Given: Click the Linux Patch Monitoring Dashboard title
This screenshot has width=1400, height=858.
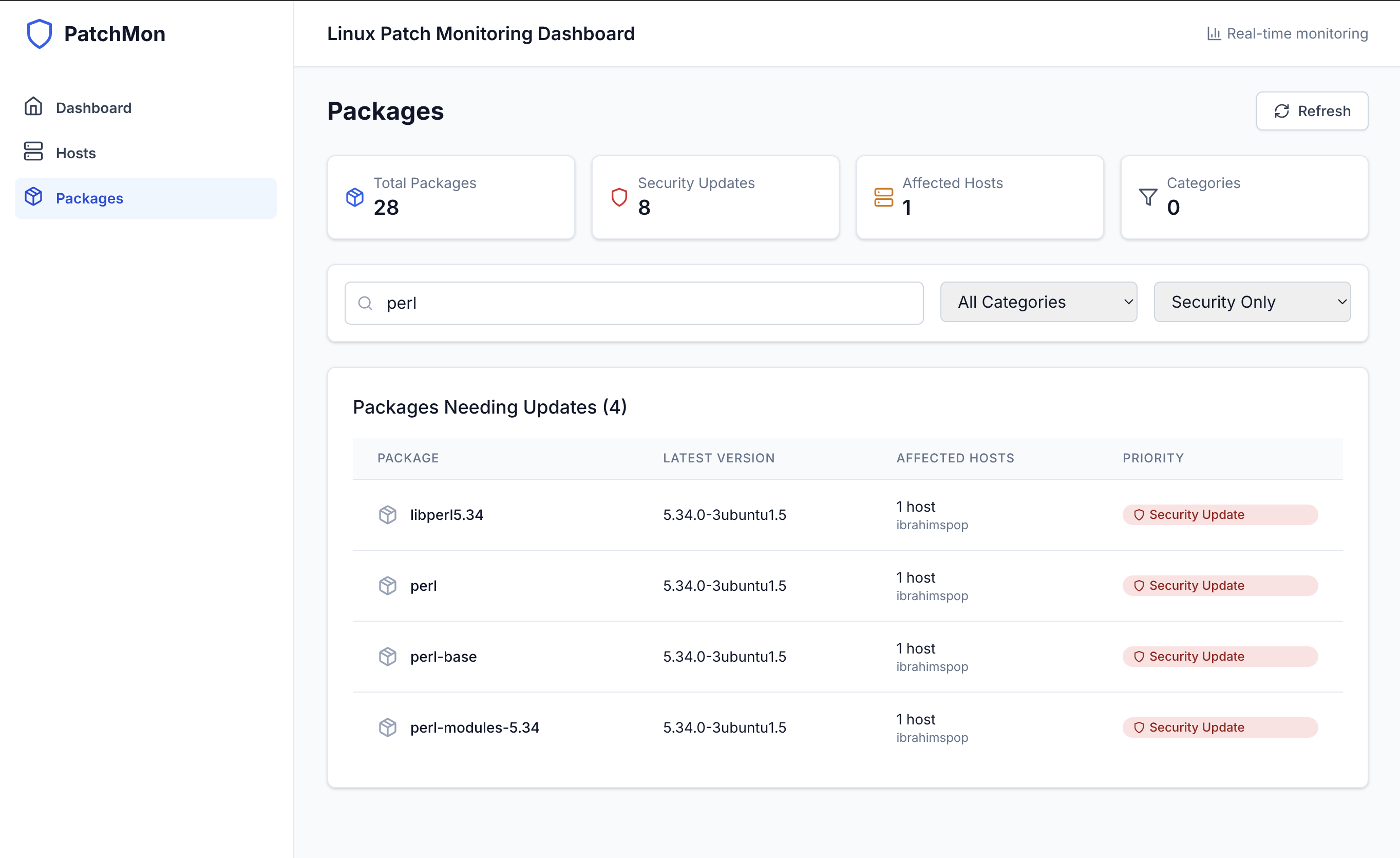Looking at the screenshot, I should (481, 33).
